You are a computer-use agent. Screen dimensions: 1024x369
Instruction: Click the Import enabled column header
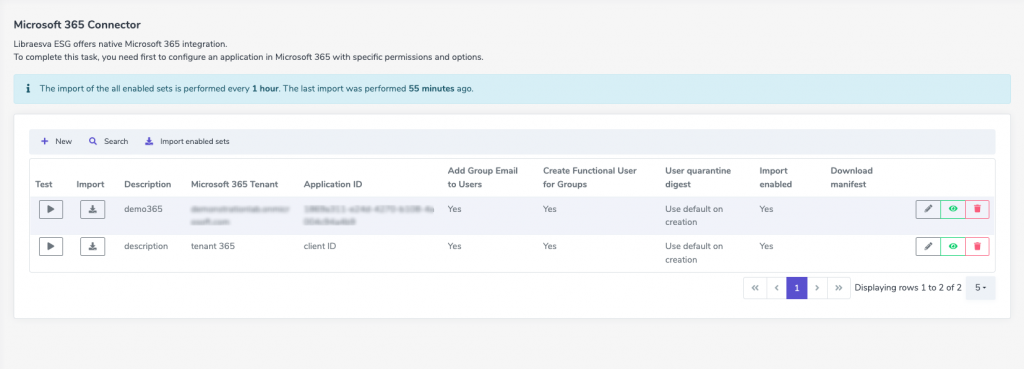tap(776, 178)
